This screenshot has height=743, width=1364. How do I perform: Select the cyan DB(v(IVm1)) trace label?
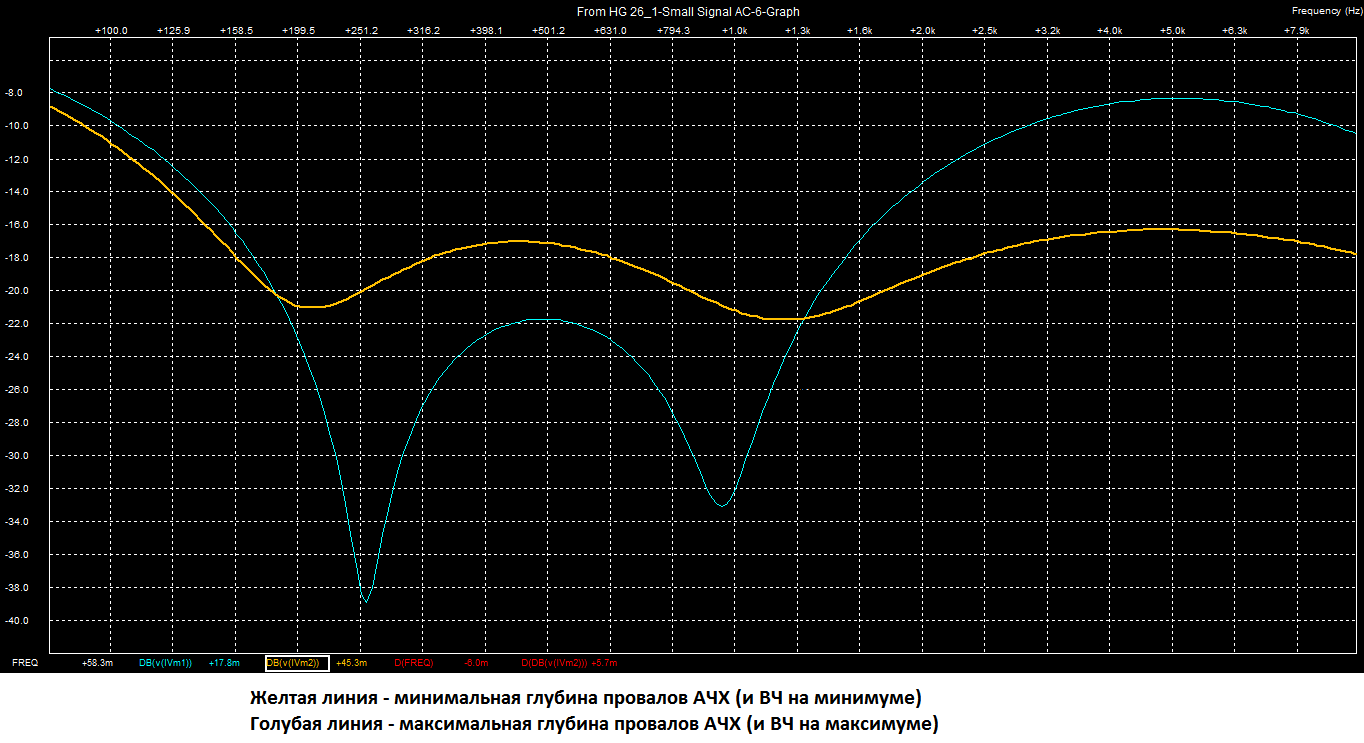[165, 662]
